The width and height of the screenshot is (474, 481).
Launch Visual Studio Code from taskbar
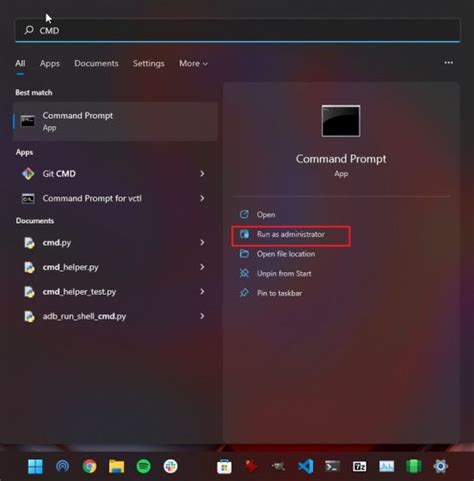[x=306, y=466]
